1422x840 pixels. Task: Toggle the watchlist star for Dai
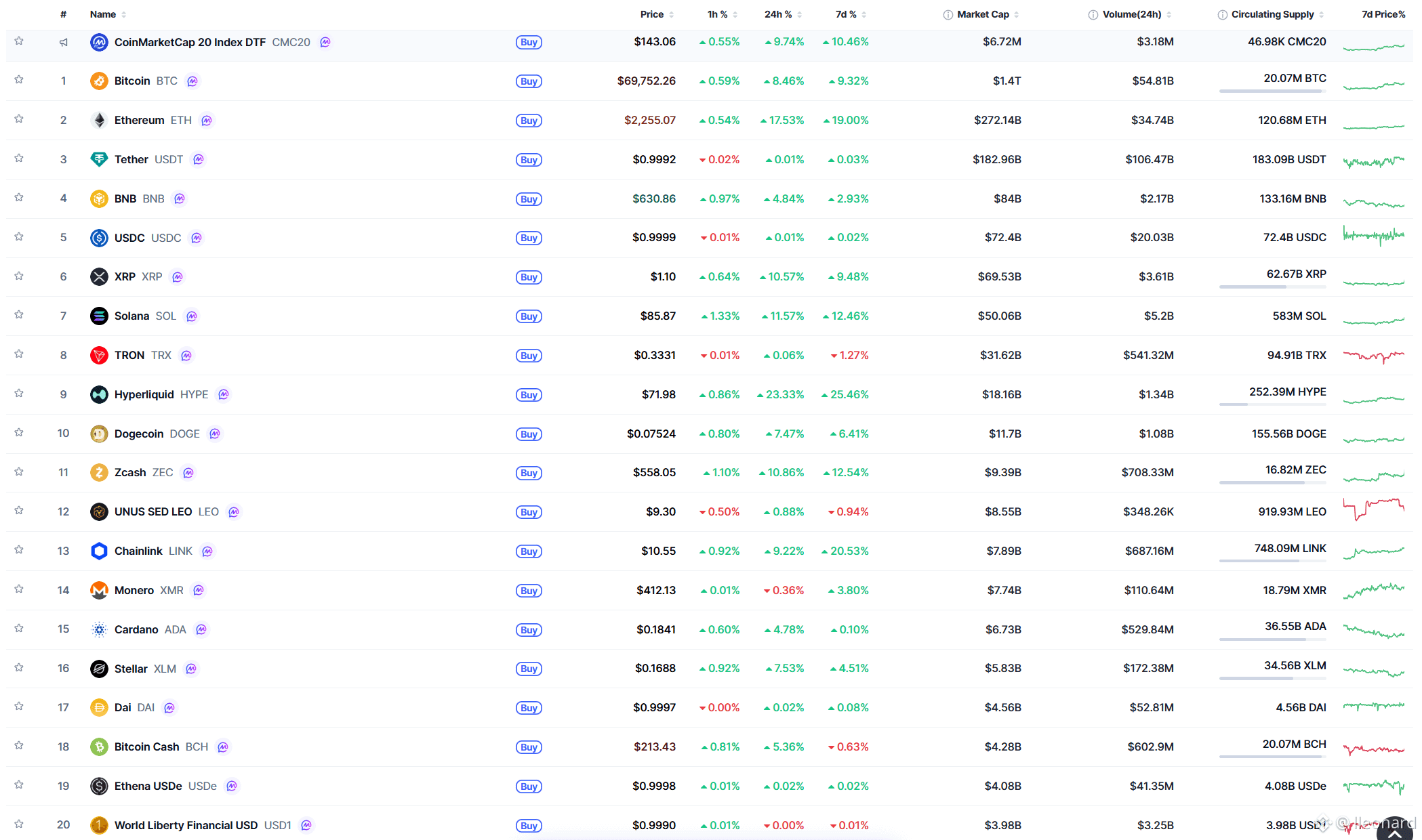point(19,707)
